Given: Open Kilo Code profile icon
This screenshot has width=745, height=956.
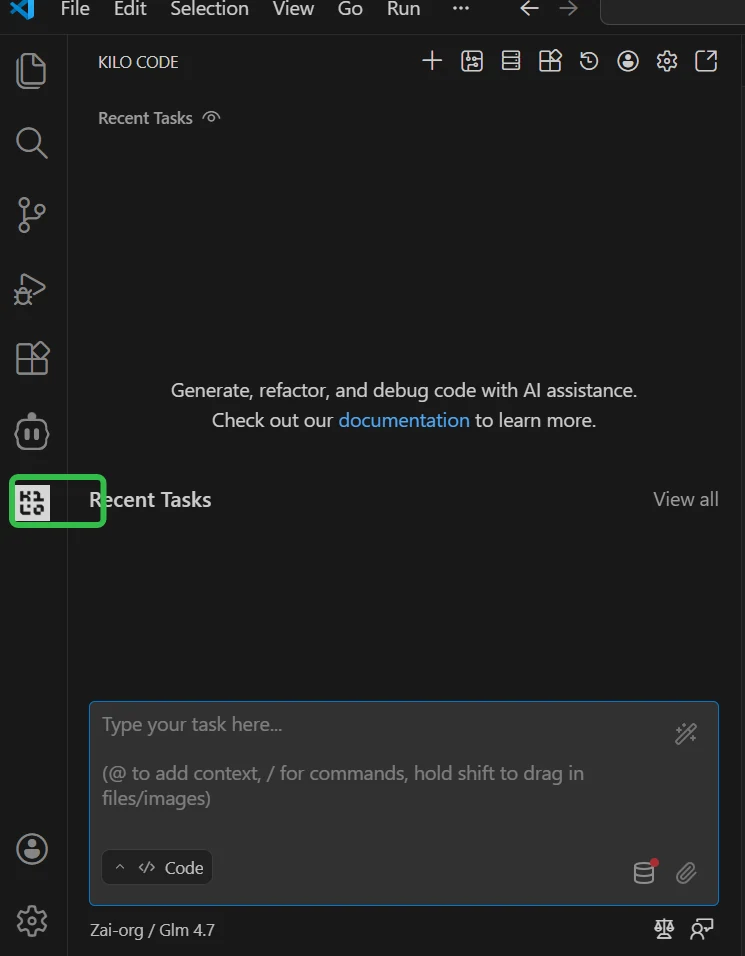Looking at the screenshot, I should point(628,61).
